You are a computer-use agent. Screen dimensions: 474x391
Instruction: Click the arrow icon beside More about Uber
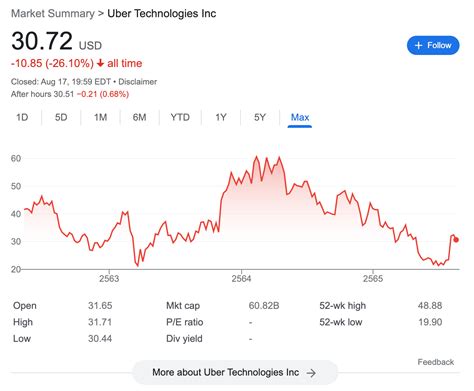coord(311,373)
